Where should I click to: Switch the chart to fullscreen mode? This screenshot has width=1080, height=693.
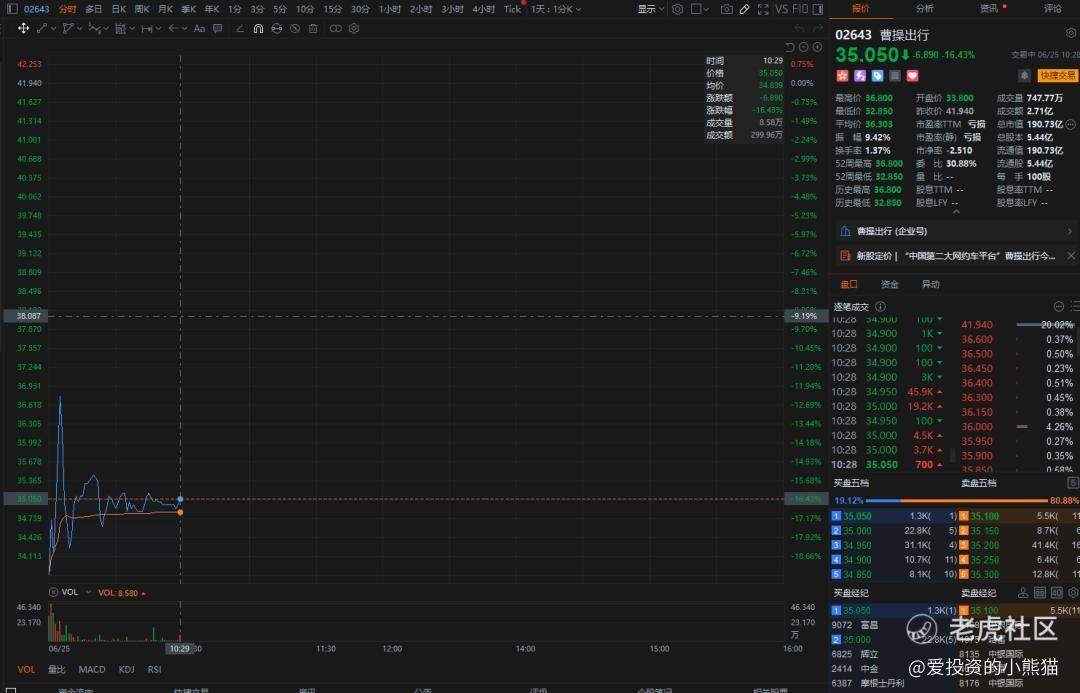tap(762, 9)
